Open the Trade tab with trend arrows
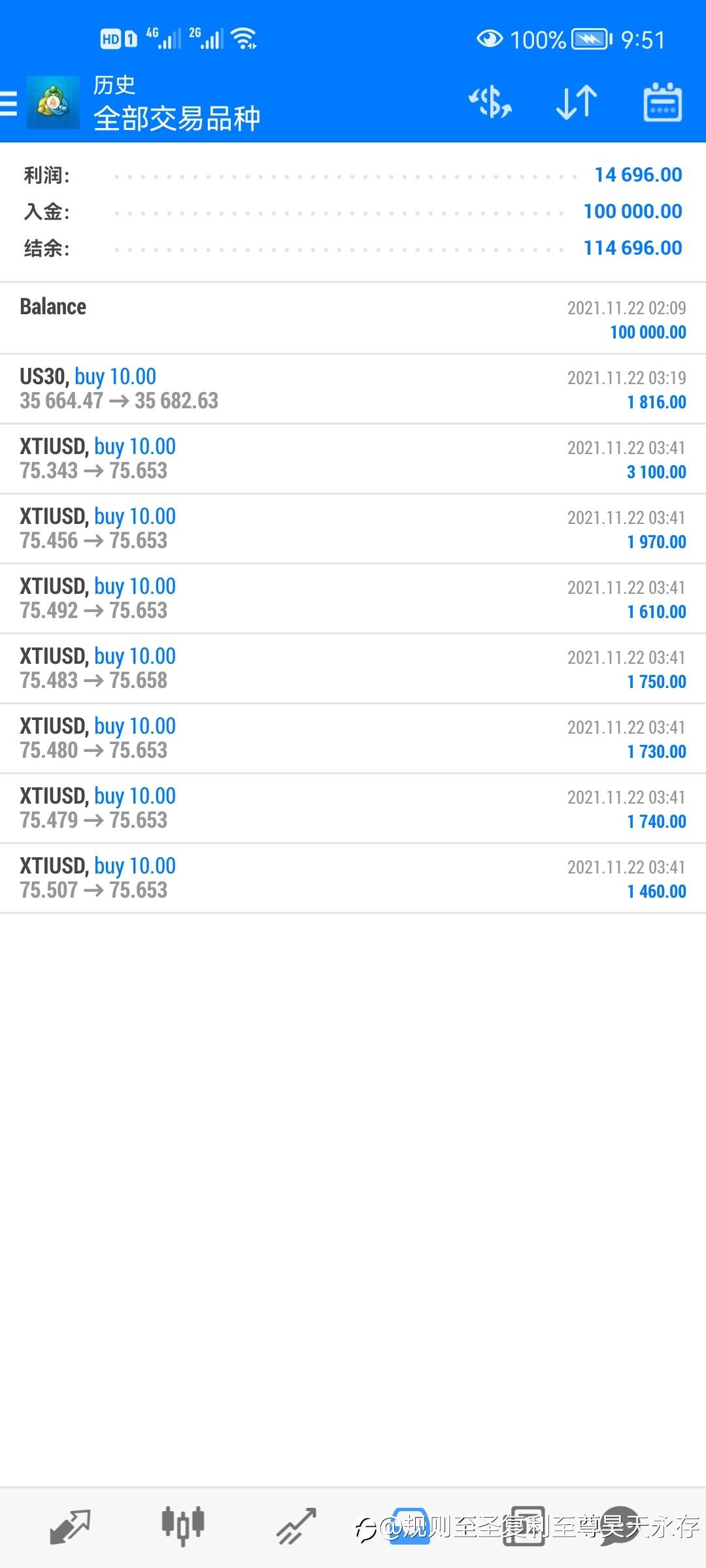Screen dimensions: 706x1568 point(296,1526)
